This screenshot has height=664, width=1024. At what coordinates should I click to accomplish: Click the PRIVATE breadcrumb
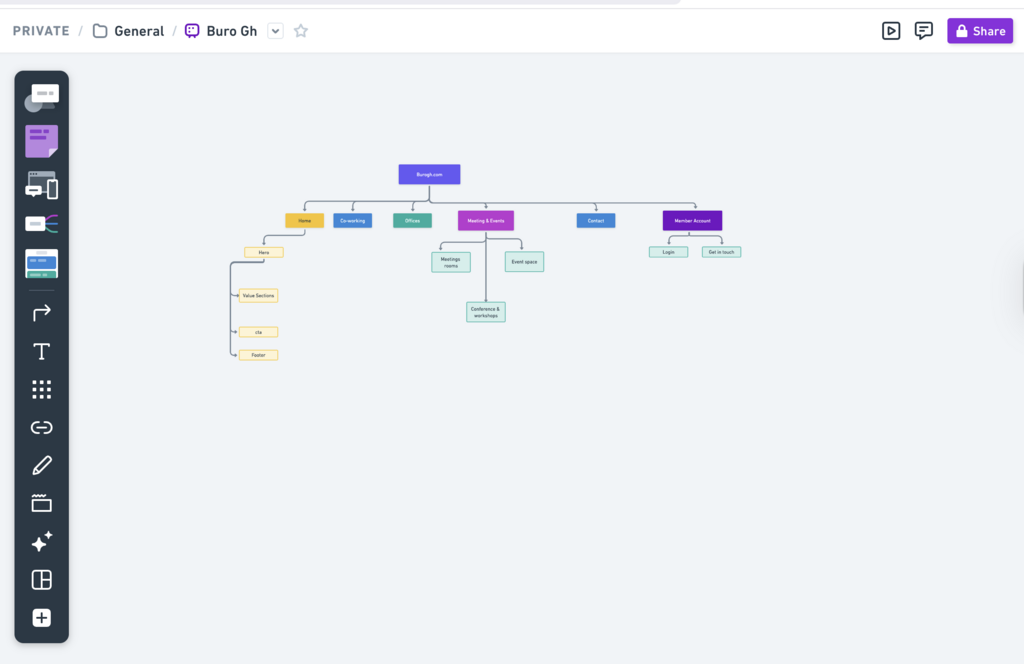[41, 31]
